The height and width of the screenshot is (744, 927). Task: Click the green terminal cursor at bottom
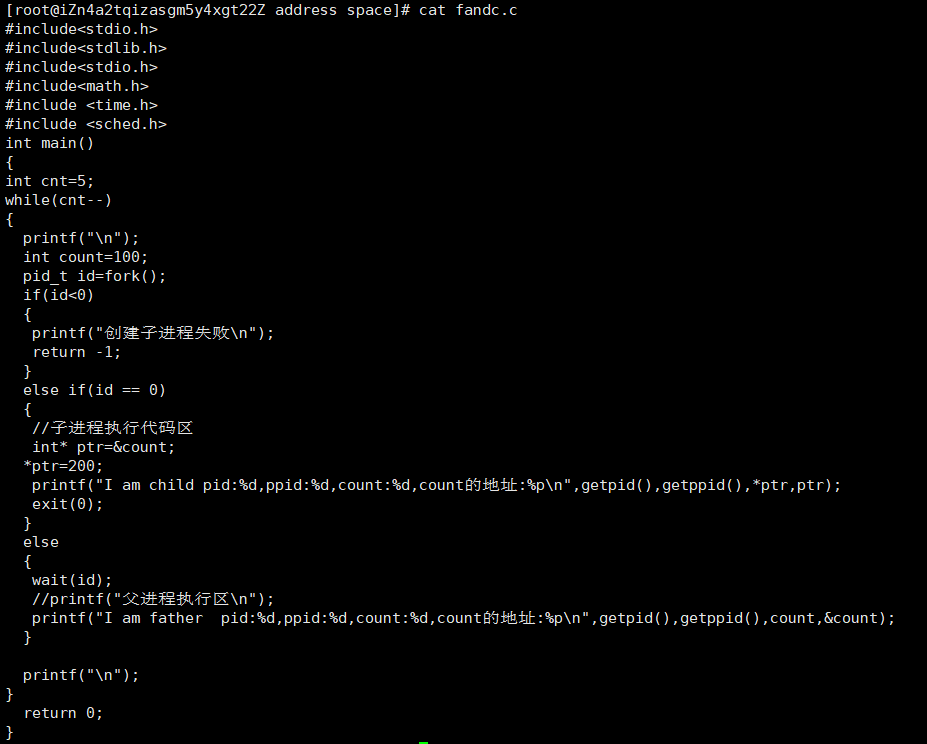coord(423,742)
